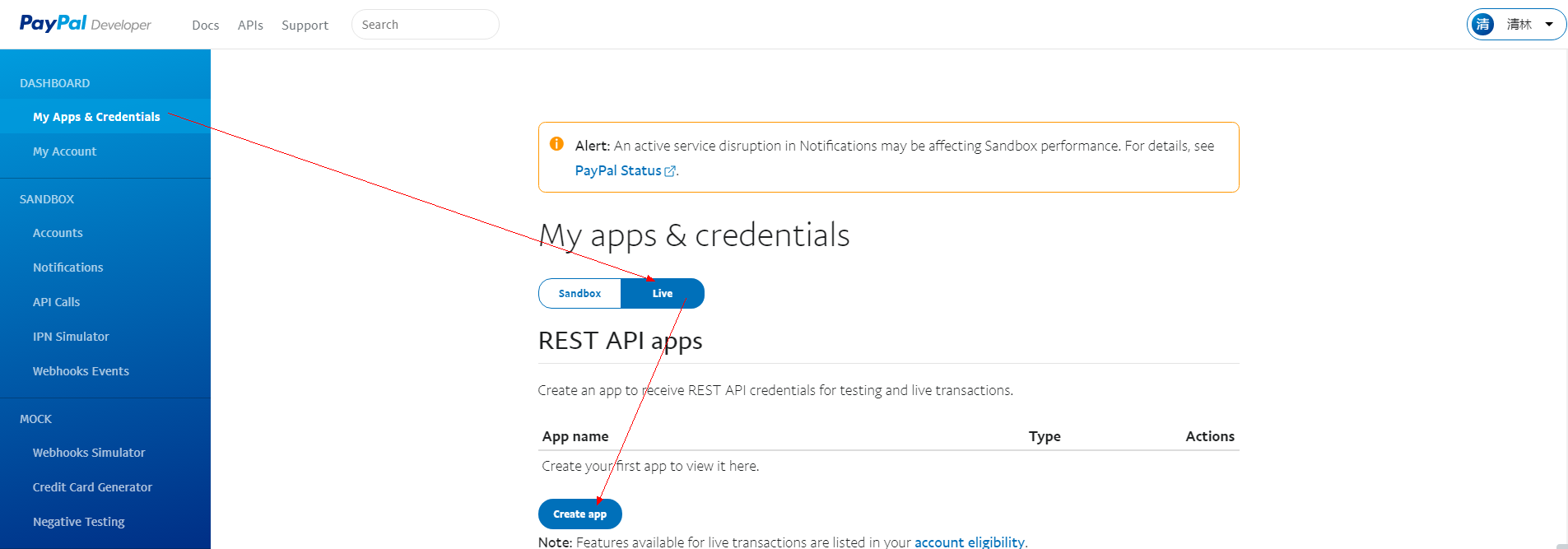Click external link icon beside PayPal Status
This screenshot has width=1568, height=549.
click(x=670, y=171)
